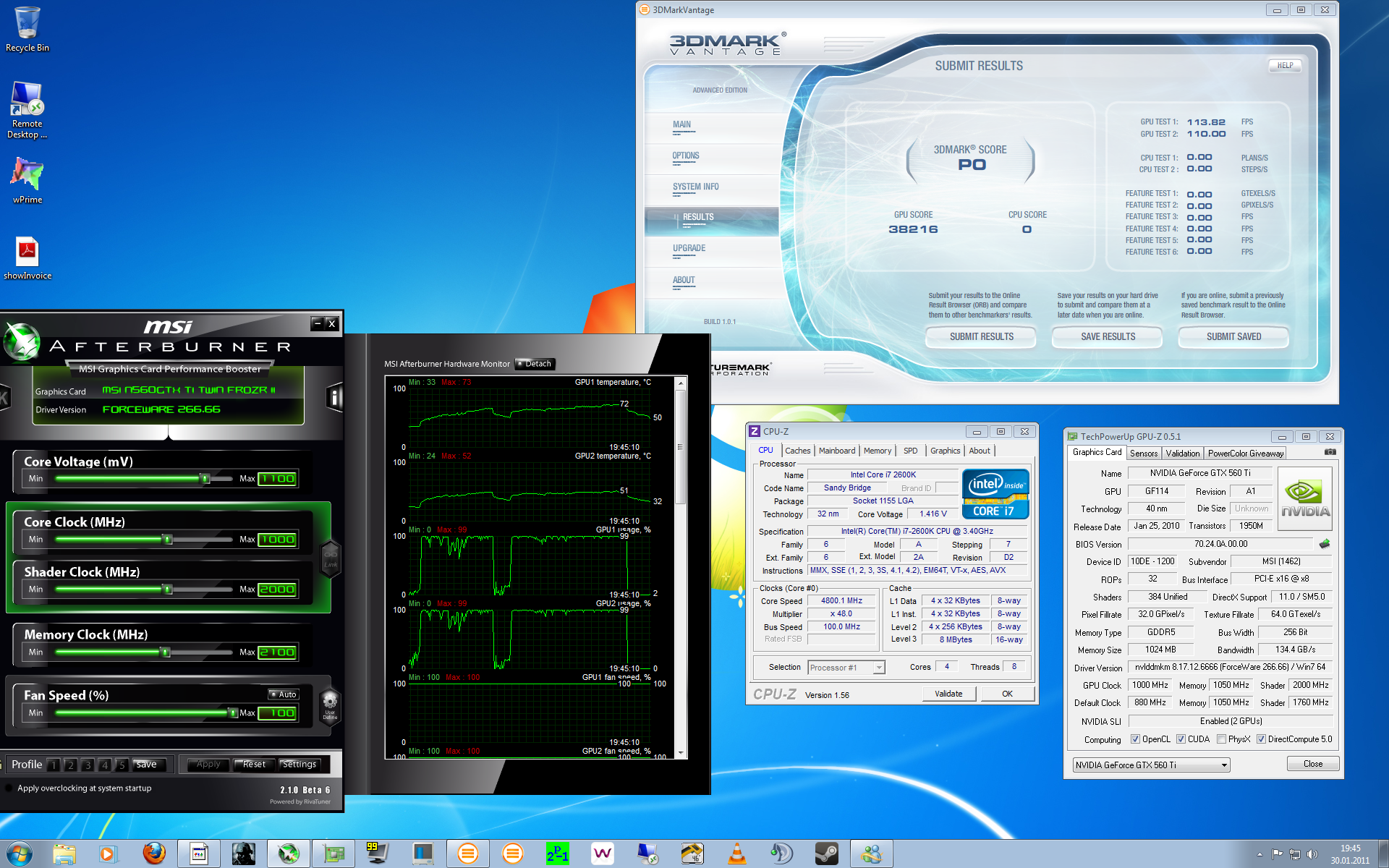Click the Shader Clock value field 2000
This screenshot has height=868, width=1389.
278,590
